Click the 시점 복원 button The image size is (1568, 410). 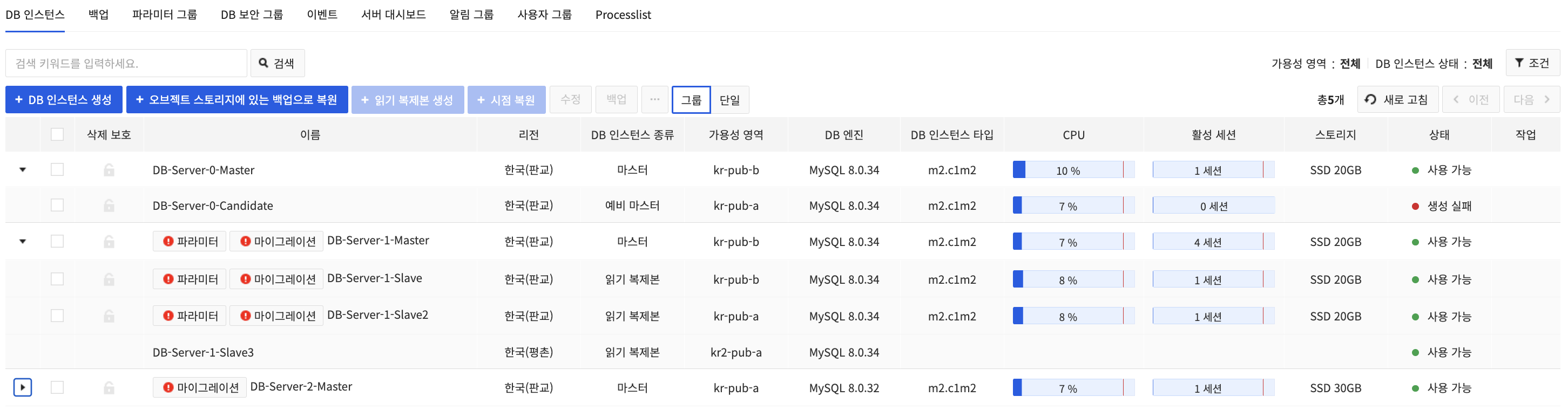tap(506, 99)
